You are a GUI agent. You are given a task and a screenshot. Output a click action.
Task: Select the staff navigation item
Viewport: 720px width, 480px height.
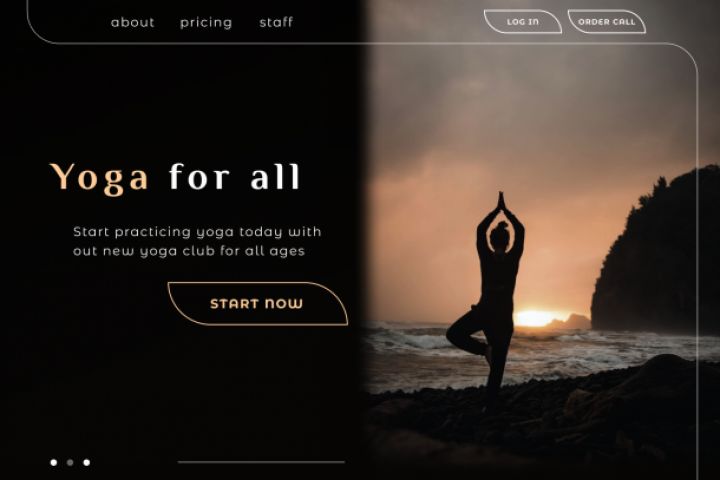[x=276, y=22]
